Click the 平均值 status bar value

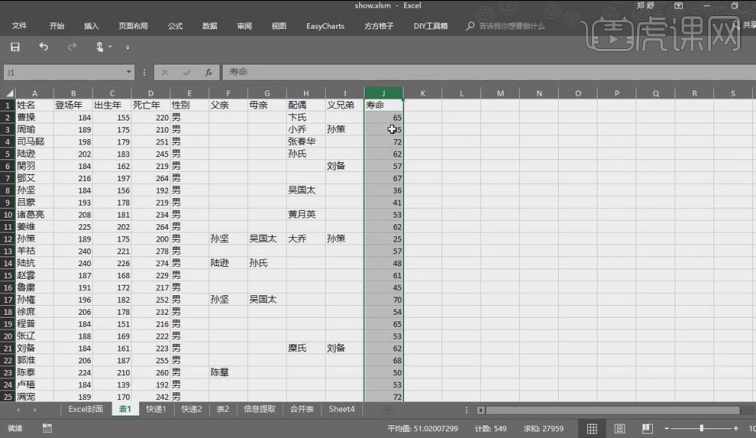click(x=423, y=428)
